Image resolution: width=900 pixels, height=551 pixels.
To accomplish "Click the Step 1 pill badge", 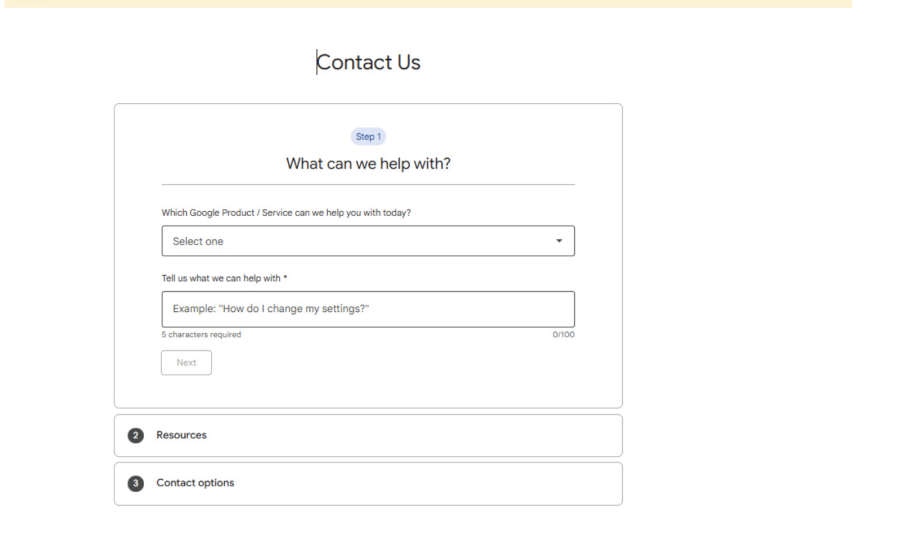I will (x=368, y=137).
